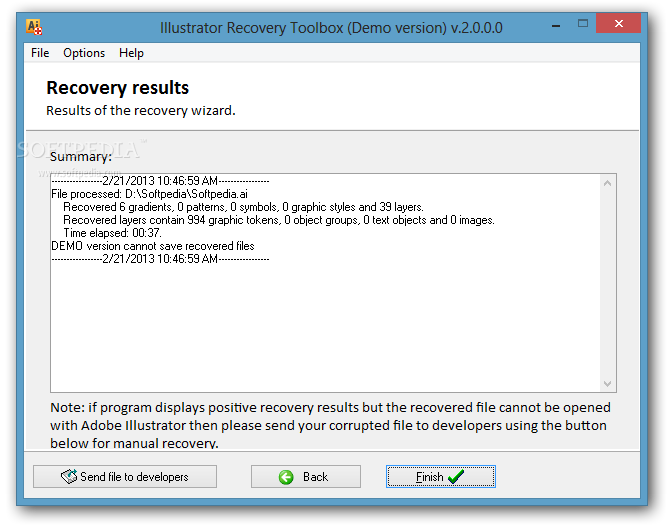Maximize the Illustrator Recovery Toolbox window
This screenshot has width=668, height=526.
[582, 23]
